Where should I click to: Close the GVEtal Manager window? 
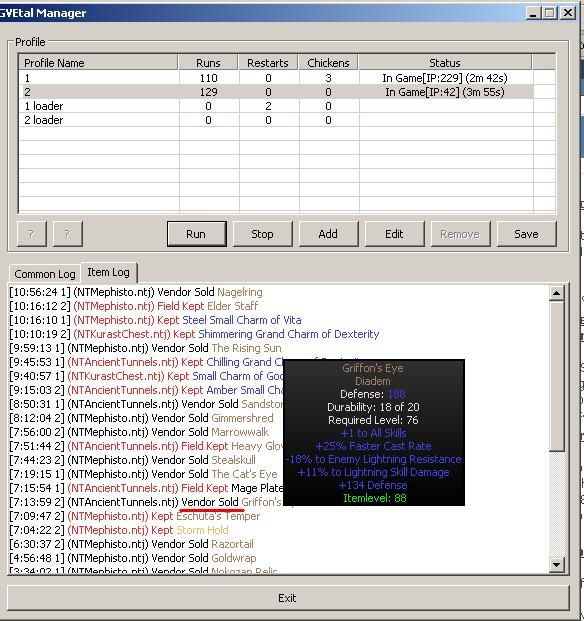(x=568, y=13)
